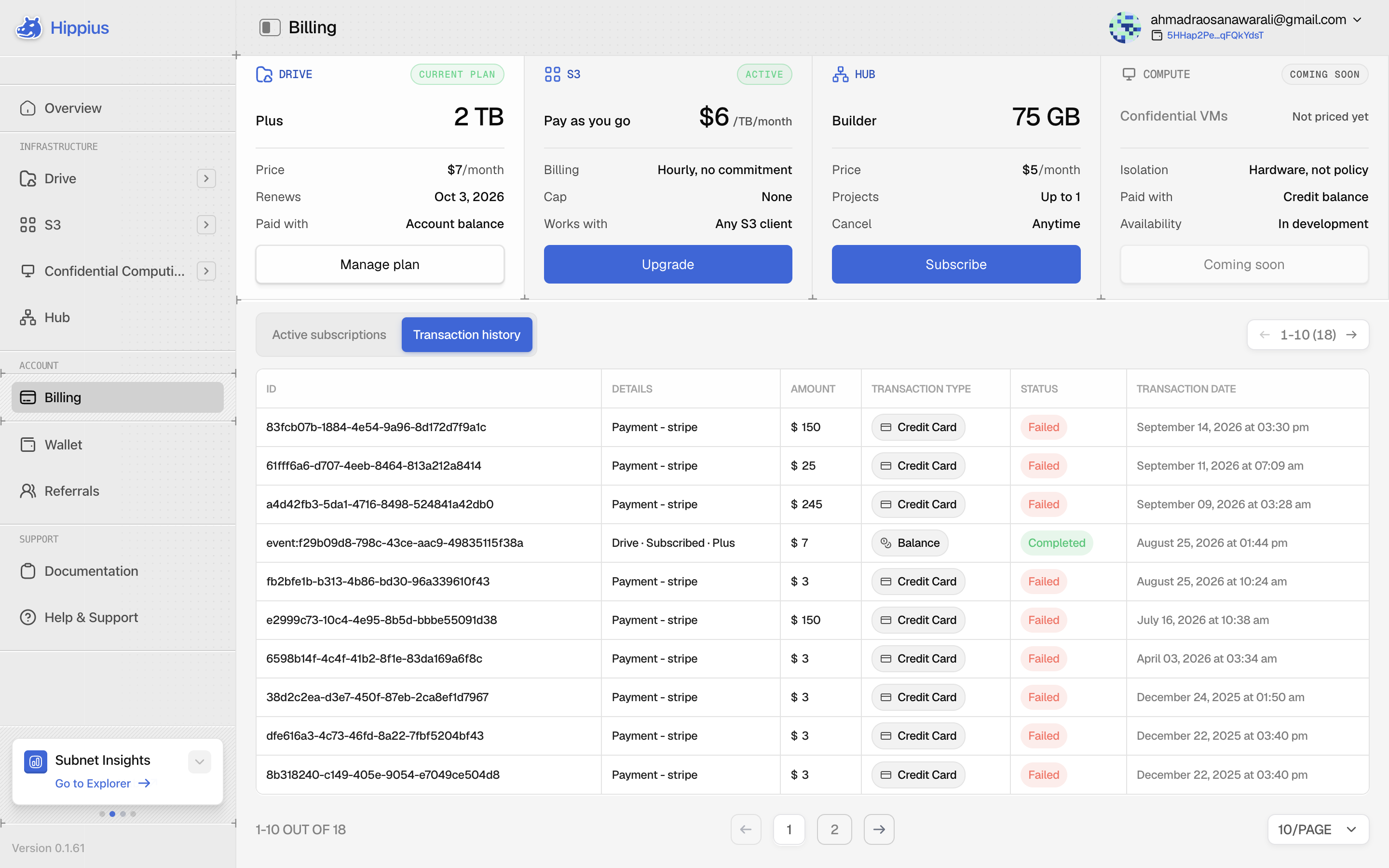This screenshot has width=1389, height=868.
Task: Click the Manage plan button
Action: 380,264
